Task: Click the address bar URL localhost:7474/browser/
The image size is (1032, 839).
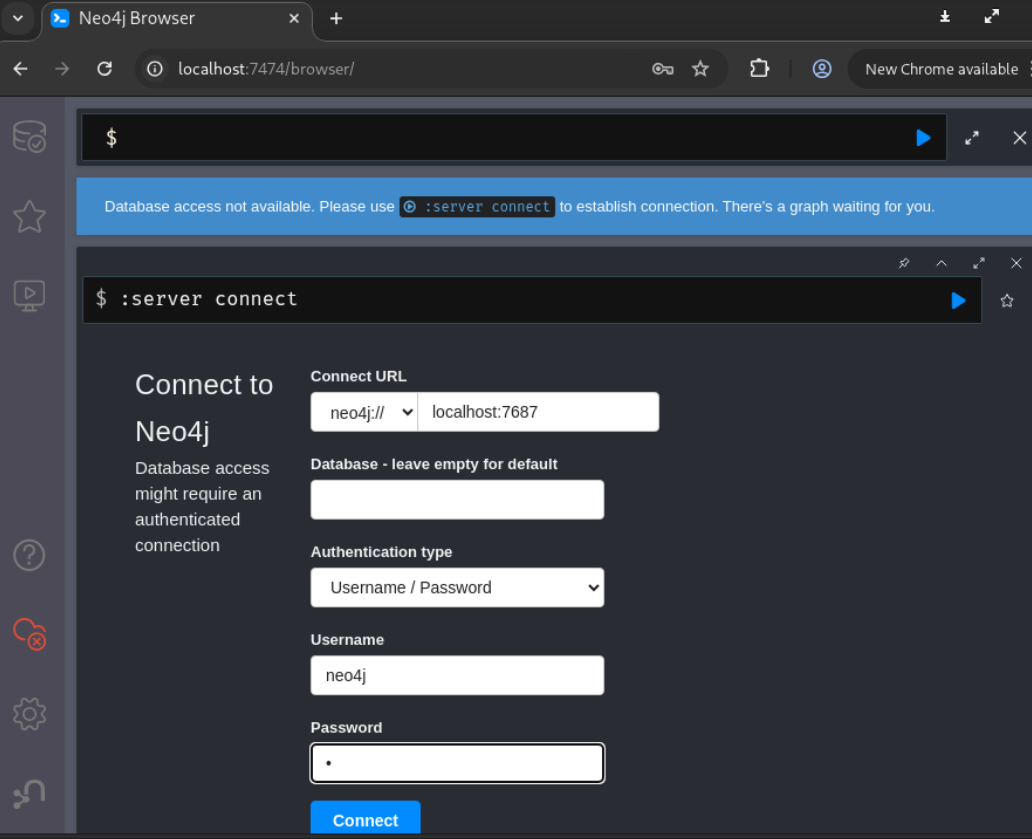Action: [266, 69]
